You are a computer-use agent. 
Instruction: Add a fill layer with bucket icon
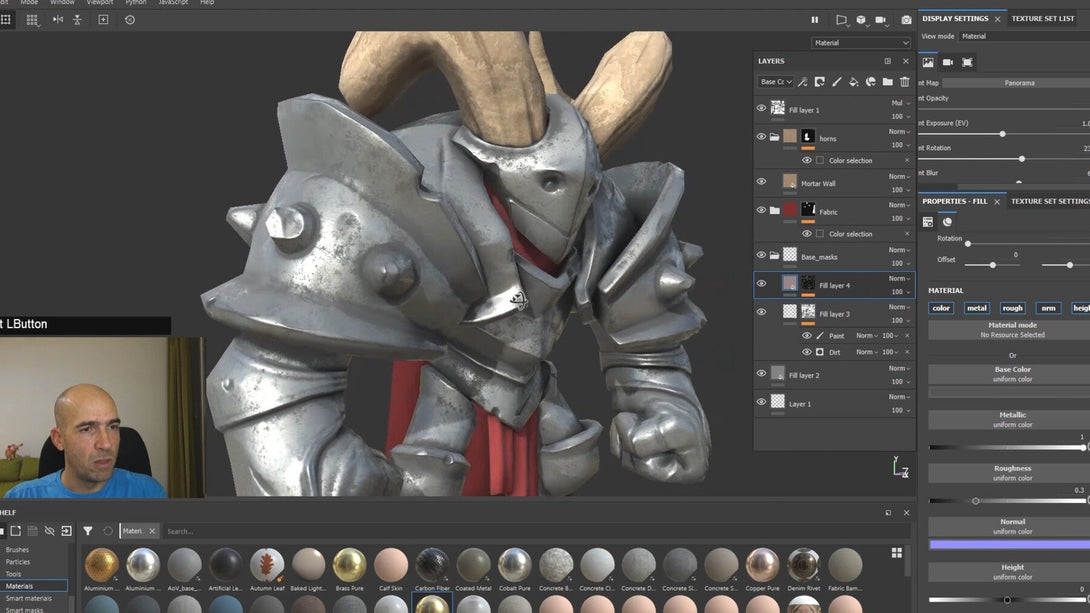(854, 82)
